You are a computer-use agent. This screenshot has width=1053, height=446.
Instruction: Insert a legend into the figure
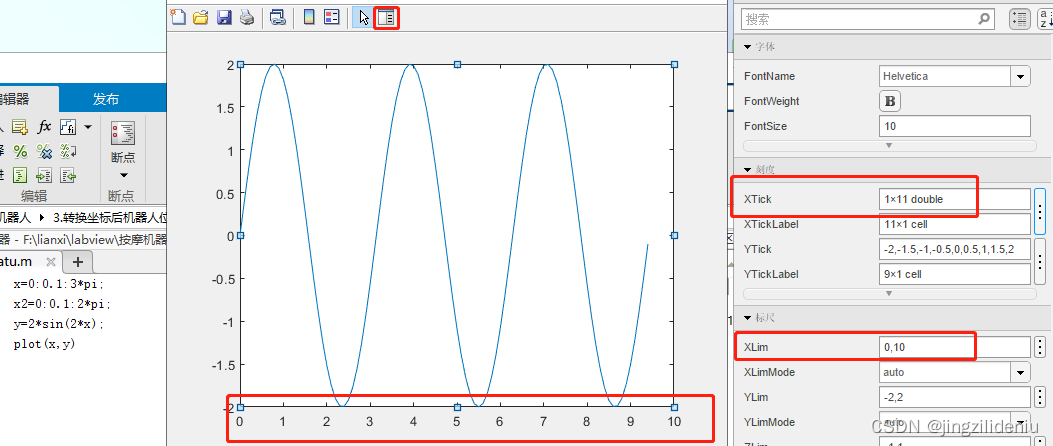click(x=332, y=17)
